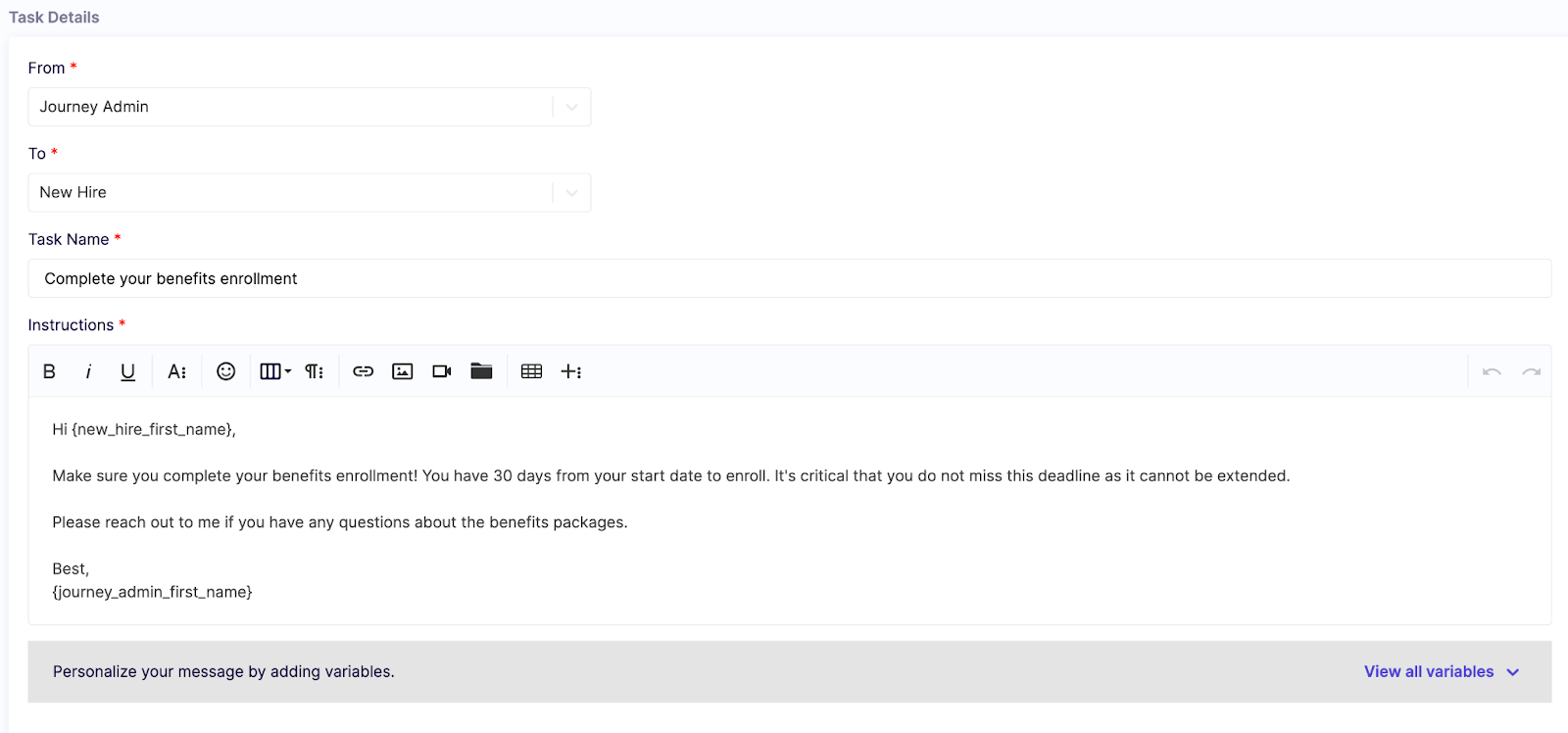Image resolution: width=1568 pixels, height=733 pixels.
Task: Focus the Task Name input field
Action: 790,278
